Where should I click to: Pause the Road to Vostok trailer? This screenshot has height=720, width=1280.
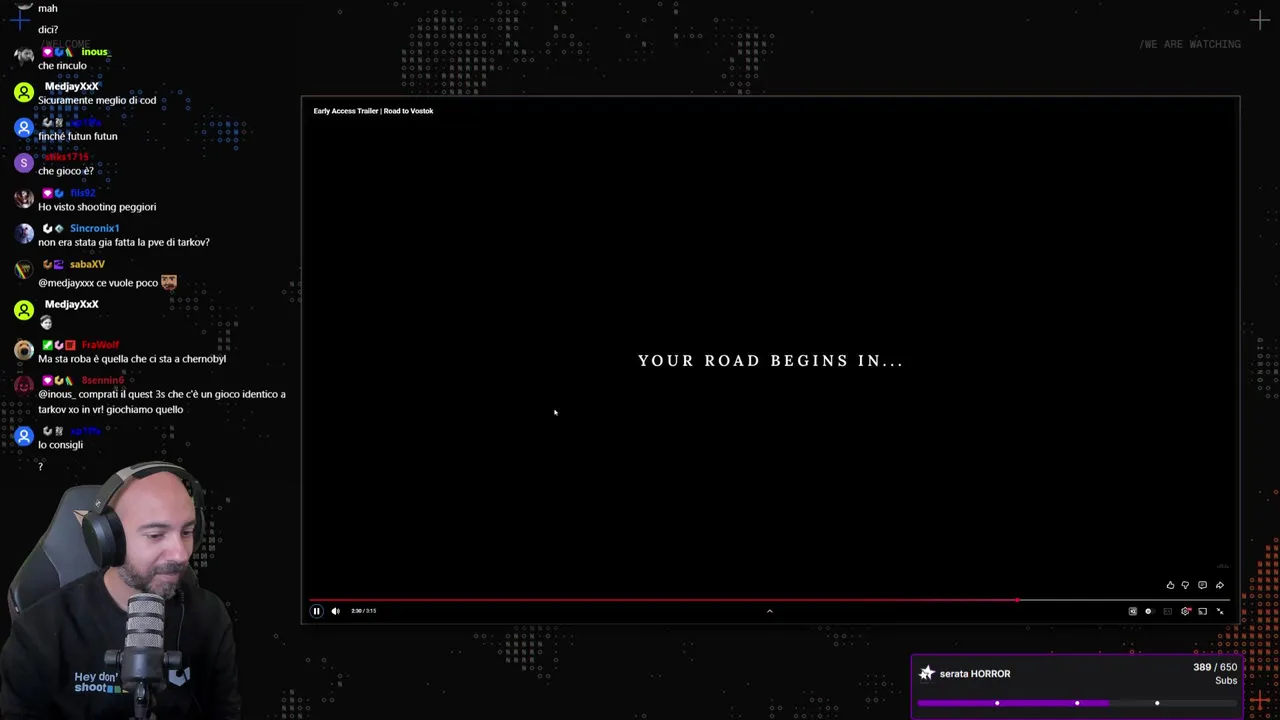(x=316, y=611)
